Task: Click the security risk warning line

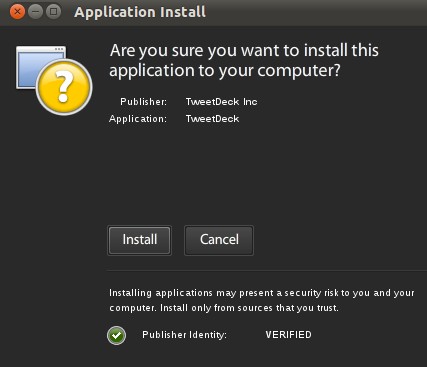Action: click(262, 293)
